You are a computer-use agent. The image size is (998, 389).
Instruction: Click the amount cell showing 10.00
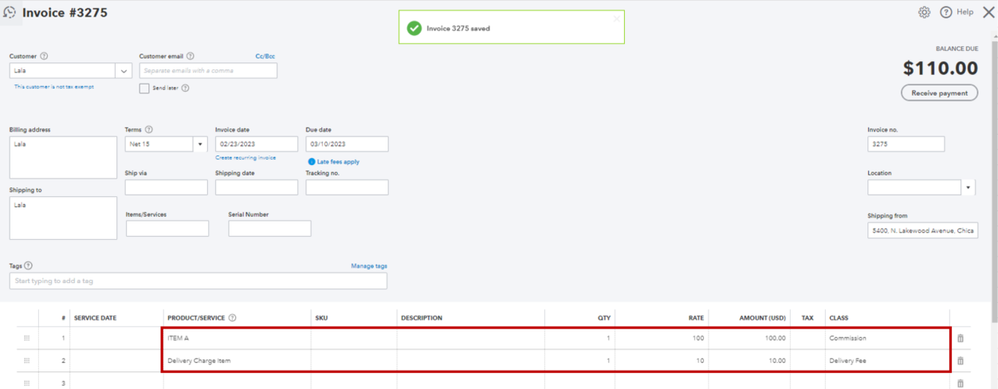pos(750,360)
